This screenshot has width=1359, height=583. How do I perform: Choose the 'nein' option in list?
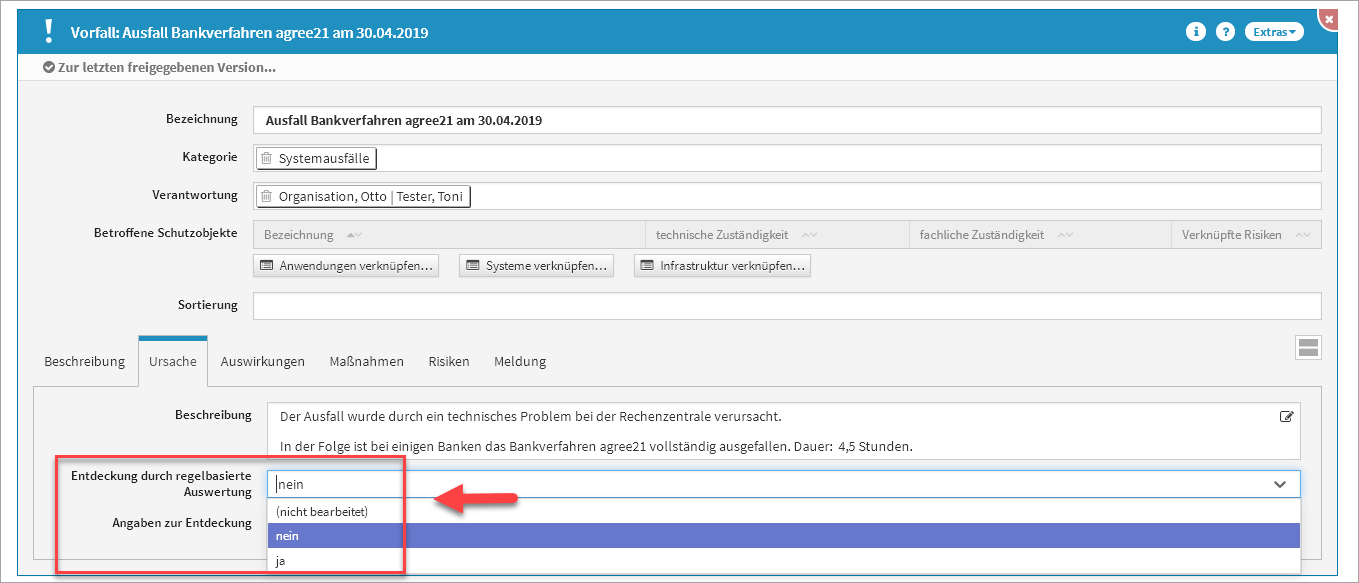pyautogui.click(x=784, y=536)
